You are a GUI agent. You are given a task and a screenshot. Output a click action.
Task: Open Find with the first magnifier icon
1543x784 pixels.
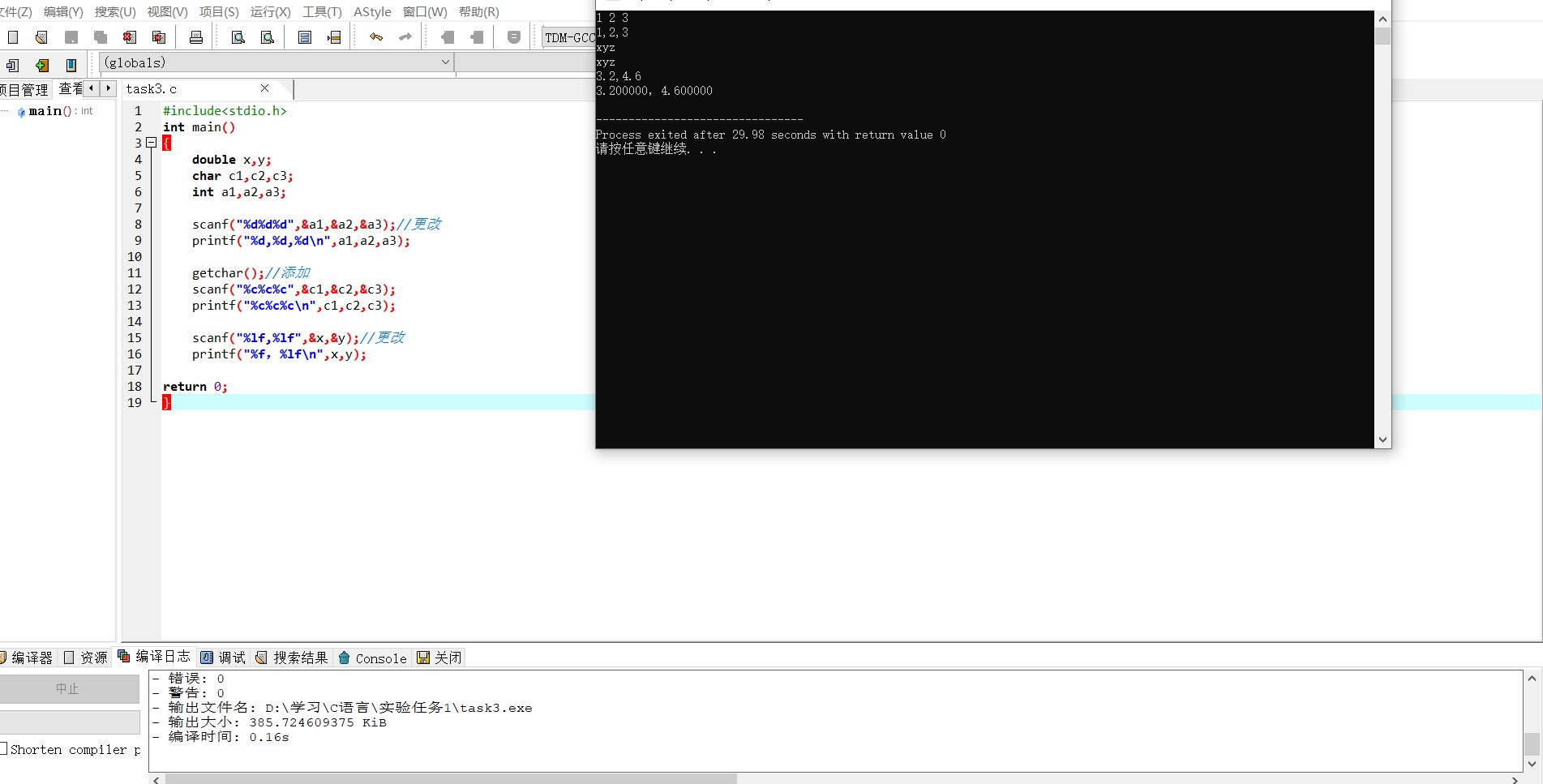[x=238, y=37]
